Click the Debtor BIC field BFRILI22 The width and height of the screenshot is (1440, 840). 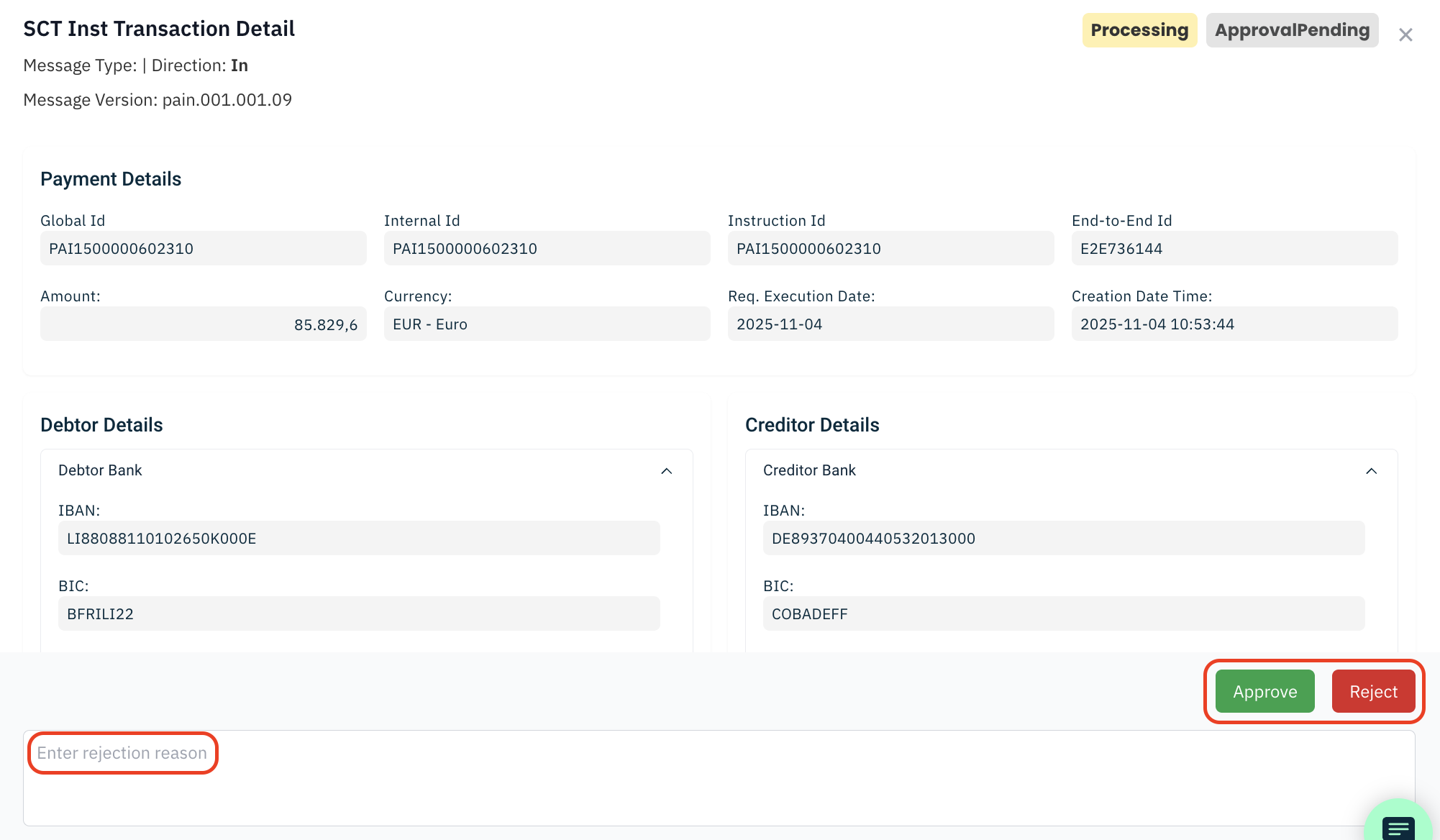click(358, 614)
